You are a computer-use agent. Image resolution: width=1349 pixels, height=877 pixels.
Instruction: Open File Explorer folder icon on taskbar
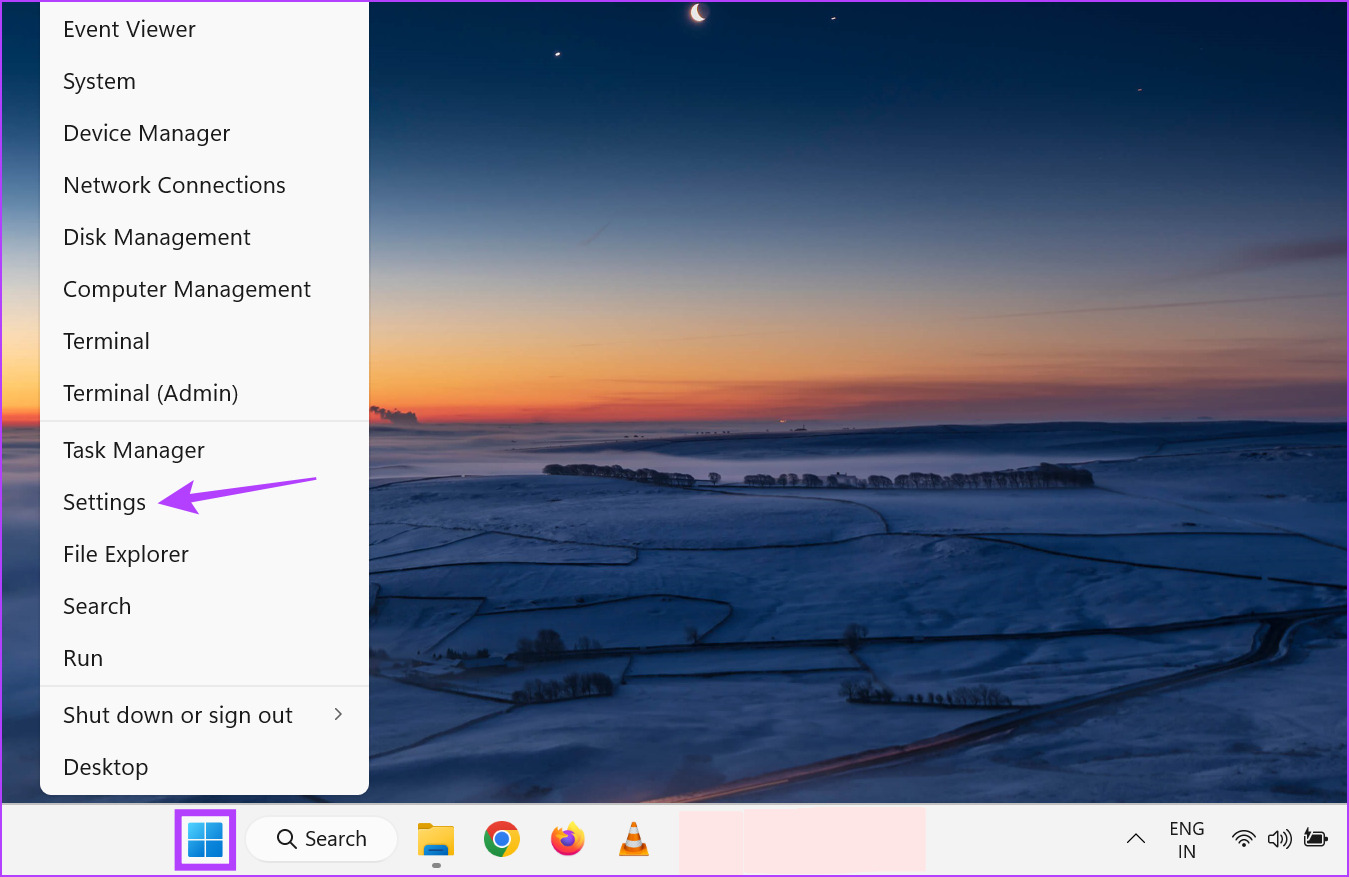pyautogui.click(x=436, y=839)
